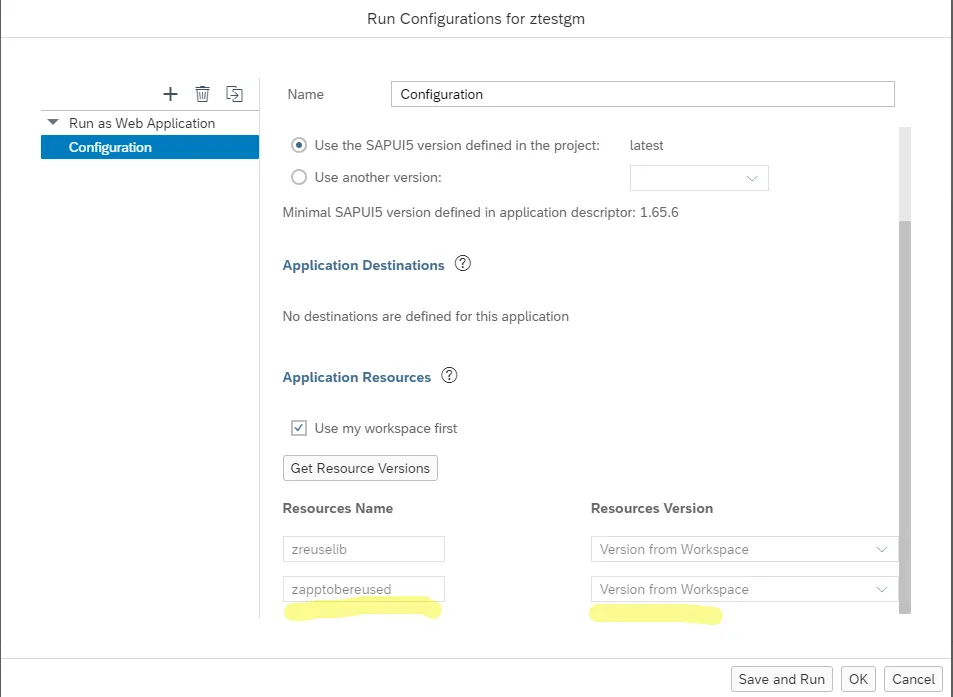This screenshot has width=953, height=697.
Task: Add a new run configuration
Action: tap(170, 94)
